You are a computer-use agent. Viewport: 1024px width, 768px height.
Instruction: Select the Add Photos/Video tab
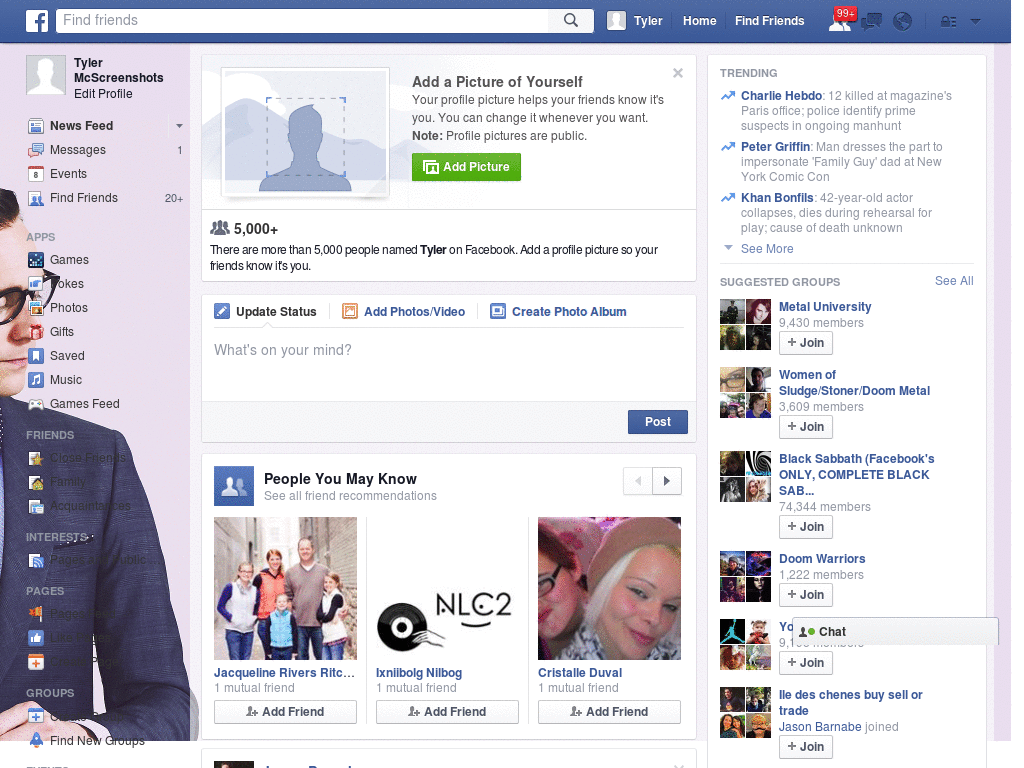pyautogui.click(x=404, y=312)
